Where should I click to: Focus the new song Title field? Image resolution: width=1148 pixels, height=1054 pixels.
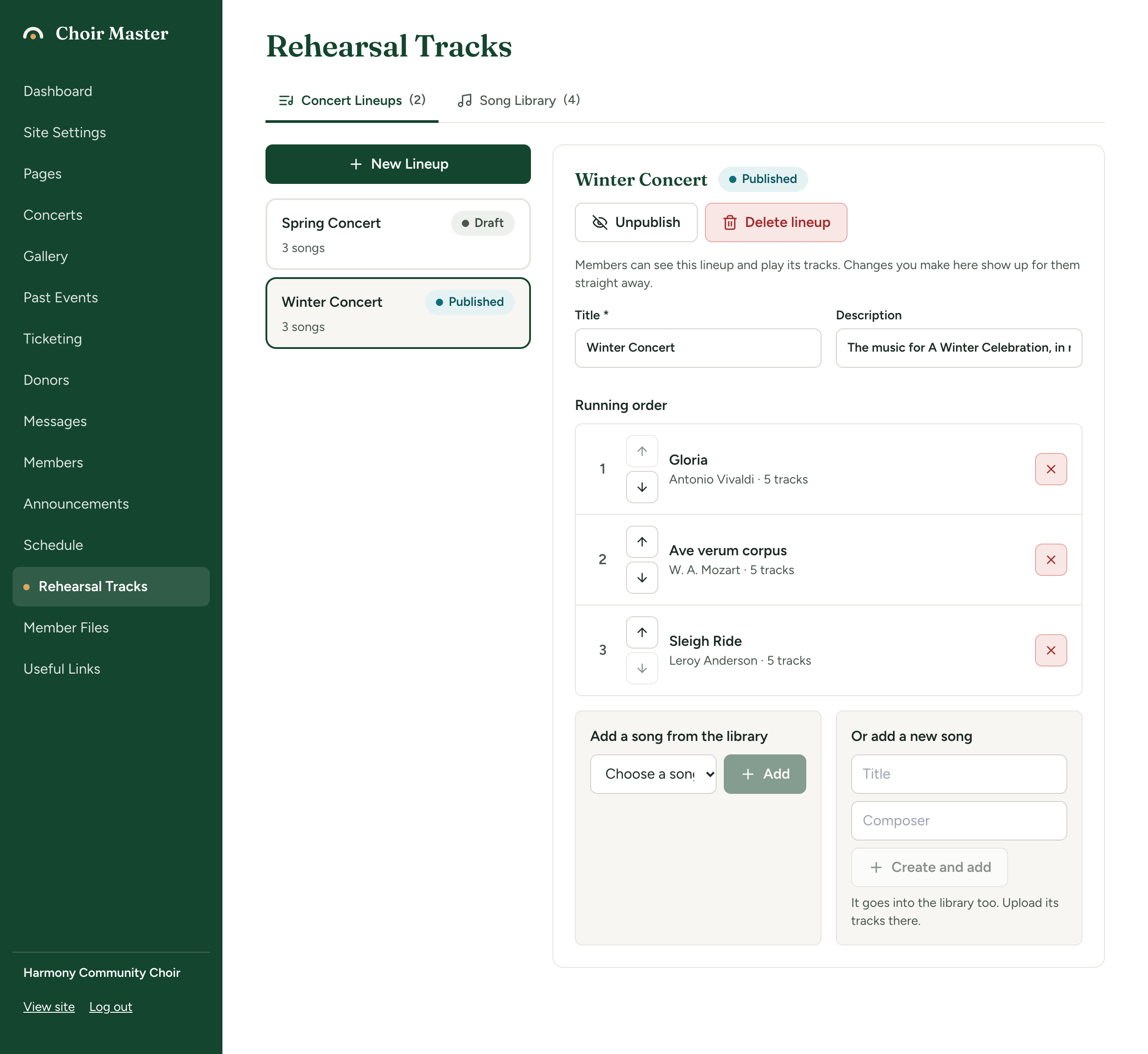[x=959, y=774]
